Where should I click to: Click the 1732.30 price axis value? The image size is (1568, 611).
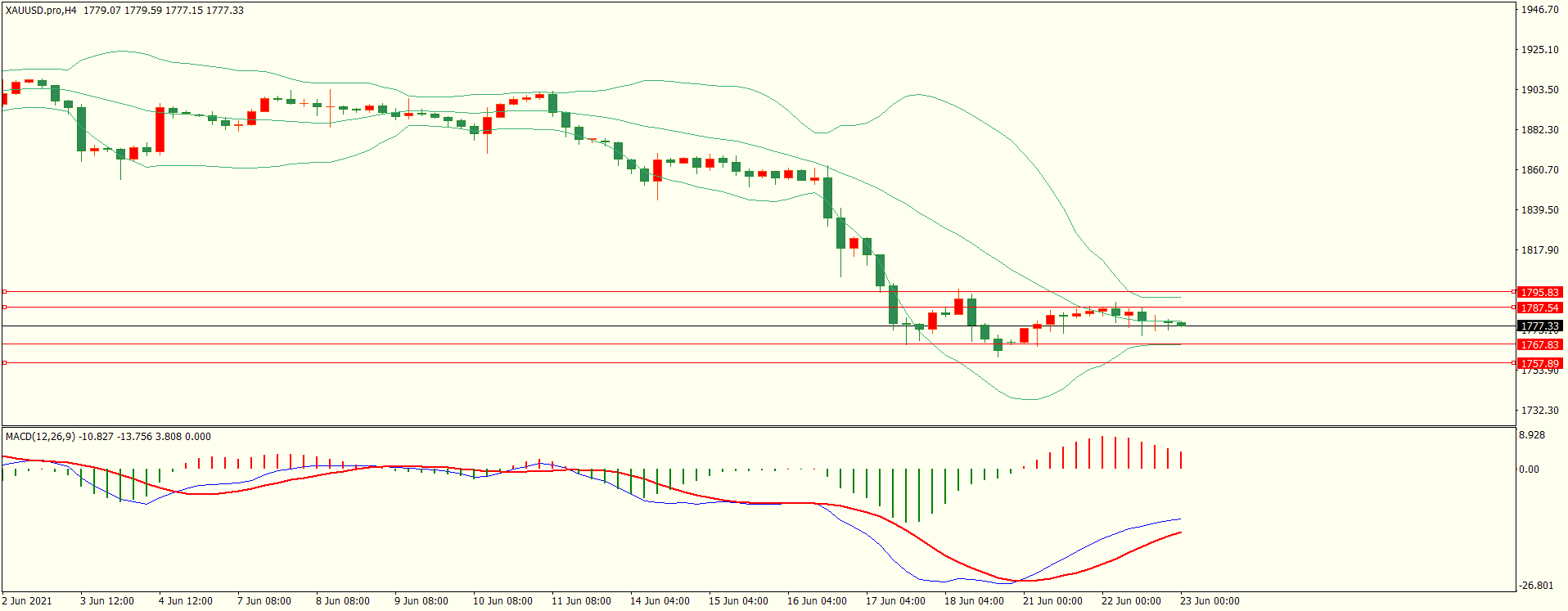[x=1539, y=411]
